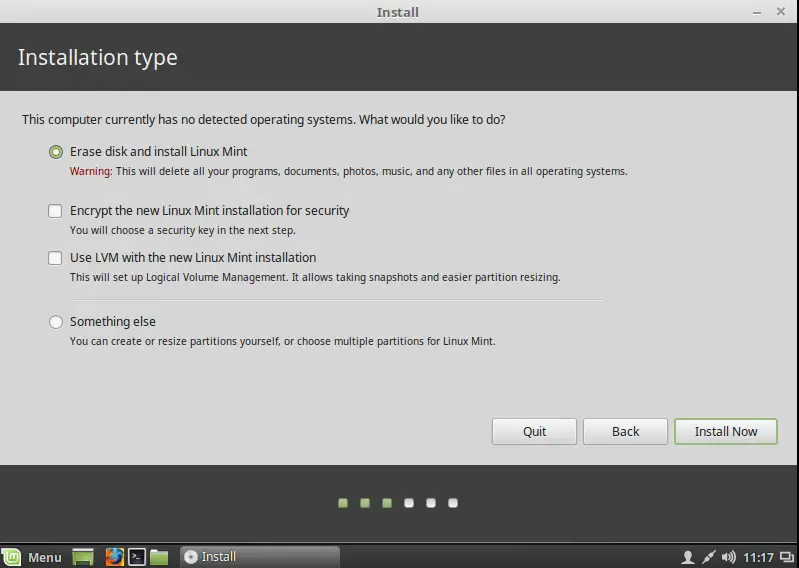This screenshot has width=799, height=568.
Task: Click the red Warning text
Action: click(91, 171)
